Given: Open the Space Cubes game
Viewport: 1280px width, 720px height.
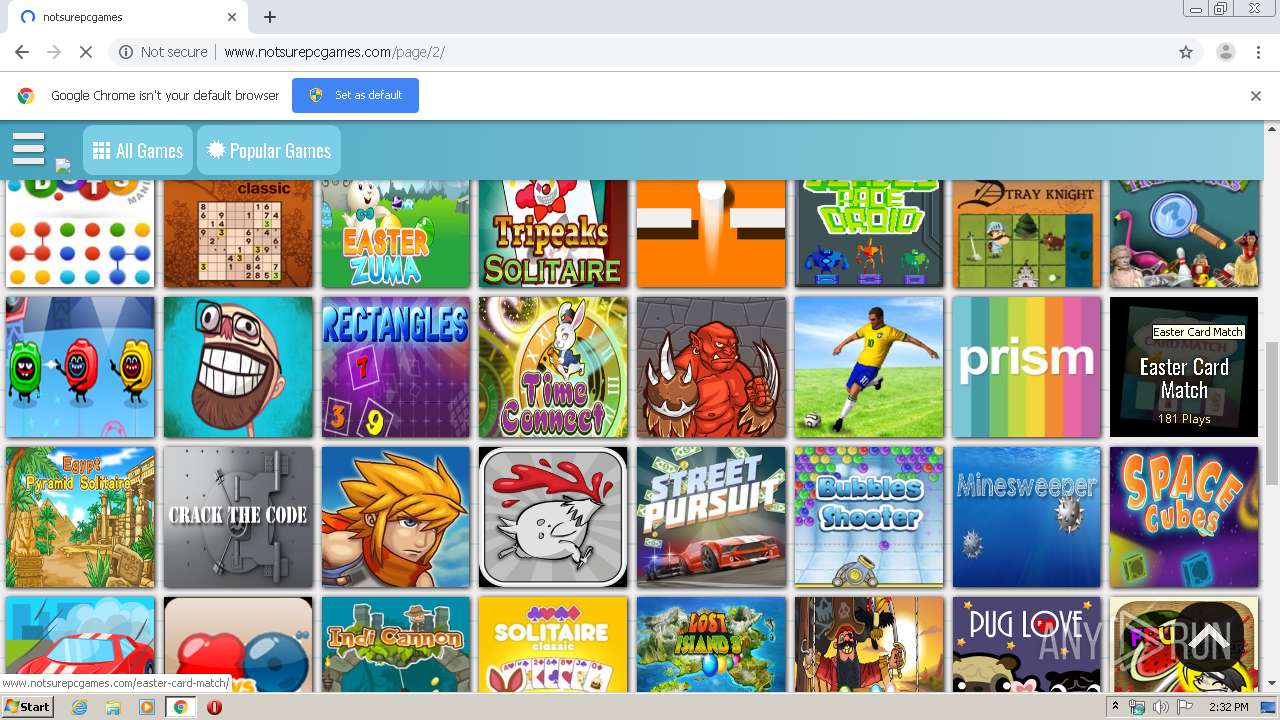Looking at the screenshot, I should (1184, 517).
